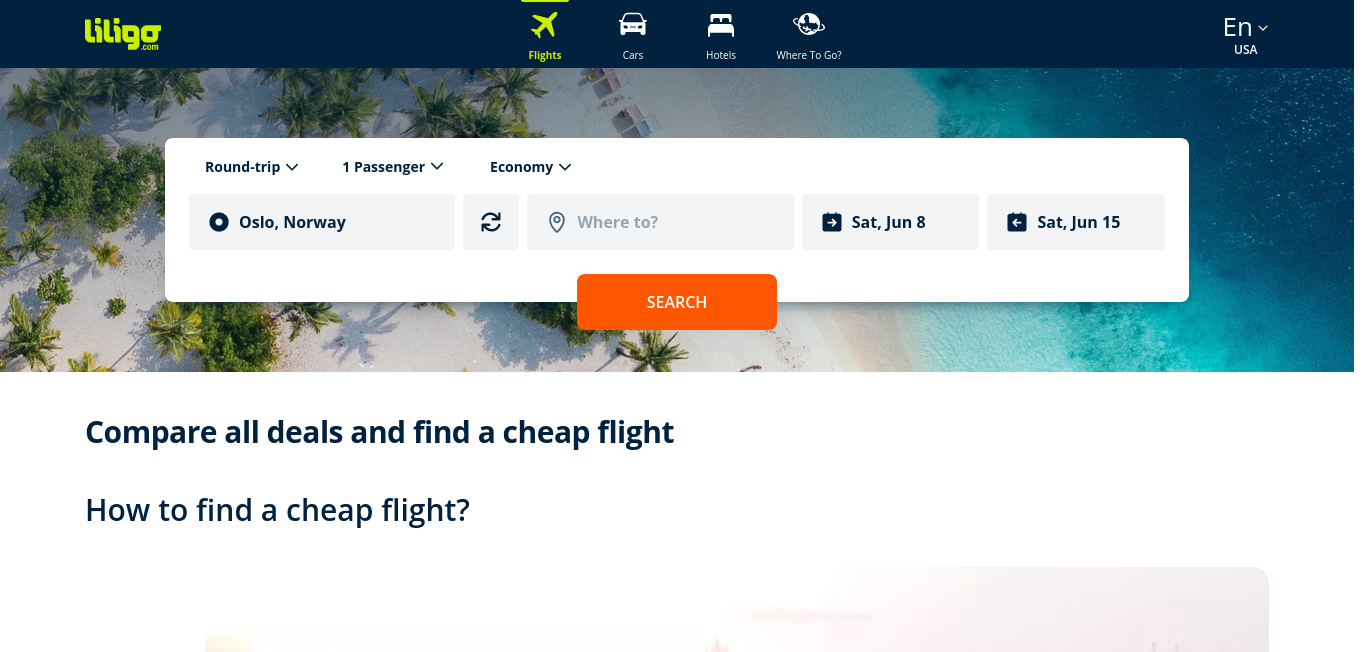Switch to the Hotels tab label
Viewport: 1366px width, 652px height.
[721, 55]
